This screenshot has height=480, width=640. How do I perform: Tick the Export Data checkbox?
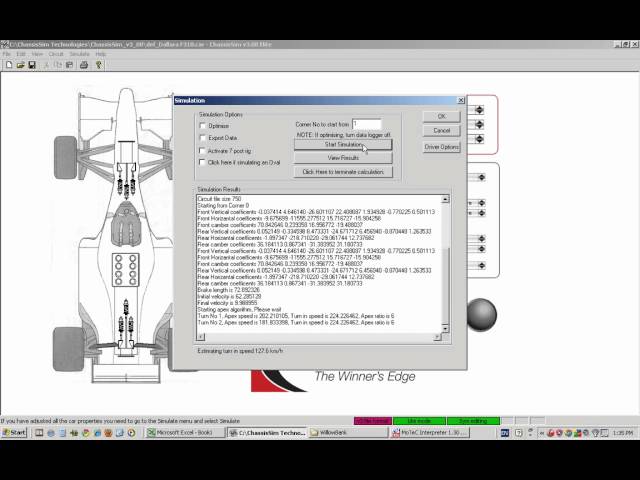click(x=202, y=138)
